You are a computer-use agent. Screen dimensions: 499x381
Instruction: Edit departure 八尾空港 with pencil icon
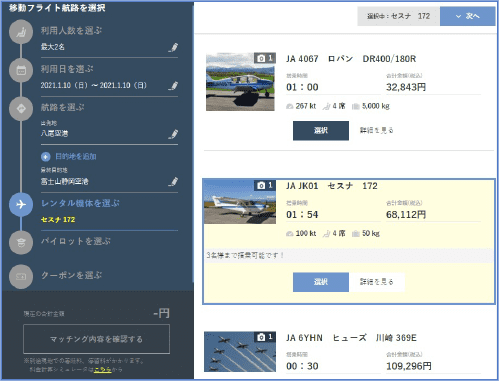pos(173,134)
